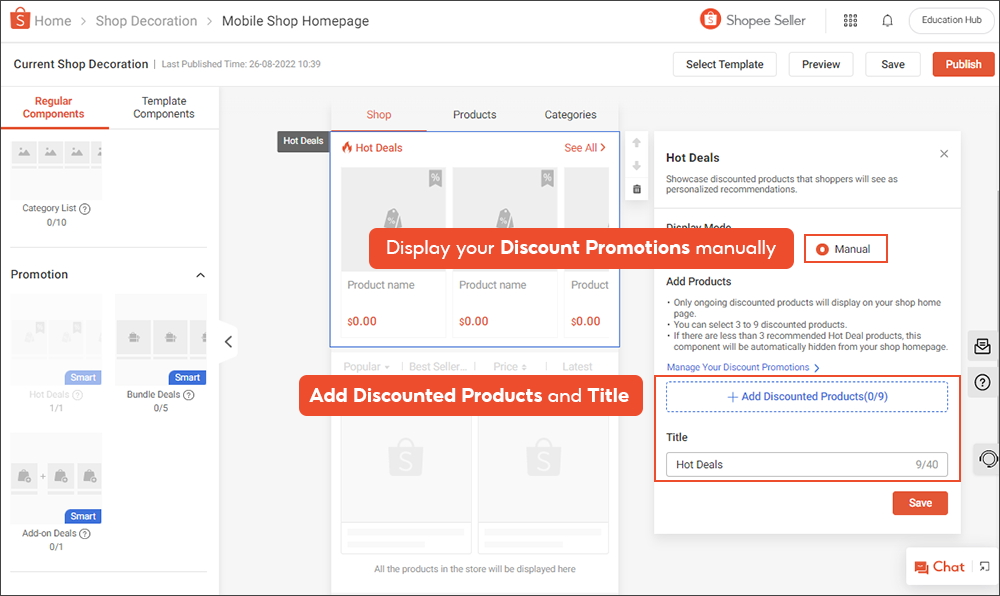Open the apps grid icon in the header

[850, 20]
